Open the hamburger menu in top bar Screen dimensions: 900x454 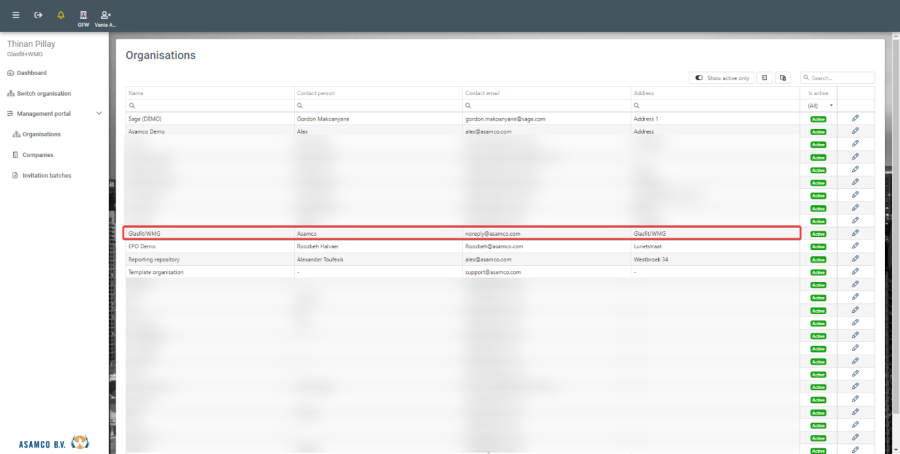16,15
